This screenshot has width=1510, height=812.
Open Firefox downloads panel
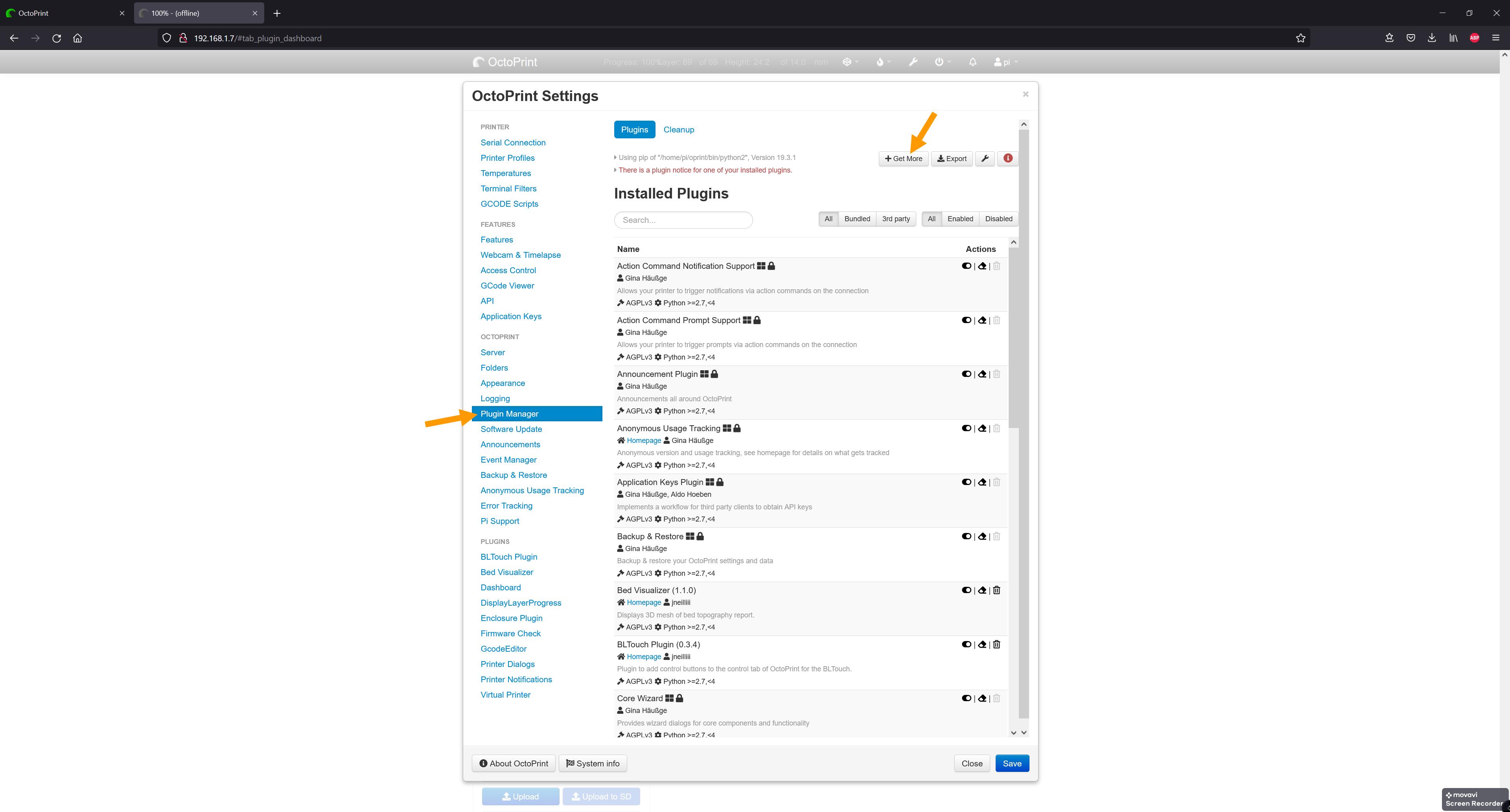tap(1431, 38)
